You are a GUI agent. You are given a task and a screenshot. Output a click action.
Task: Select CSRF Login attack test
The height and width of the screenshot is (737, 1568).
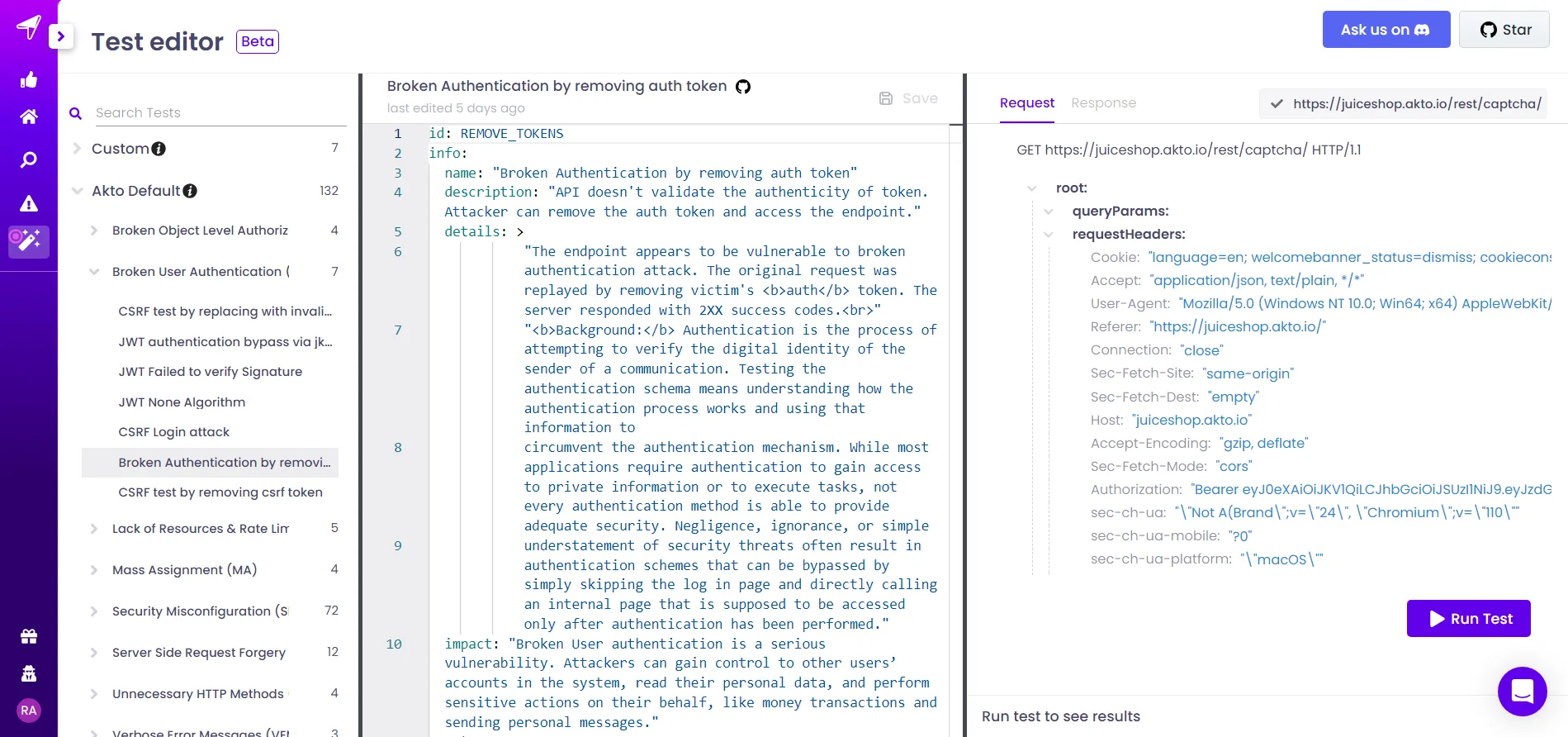pos(174,432)
